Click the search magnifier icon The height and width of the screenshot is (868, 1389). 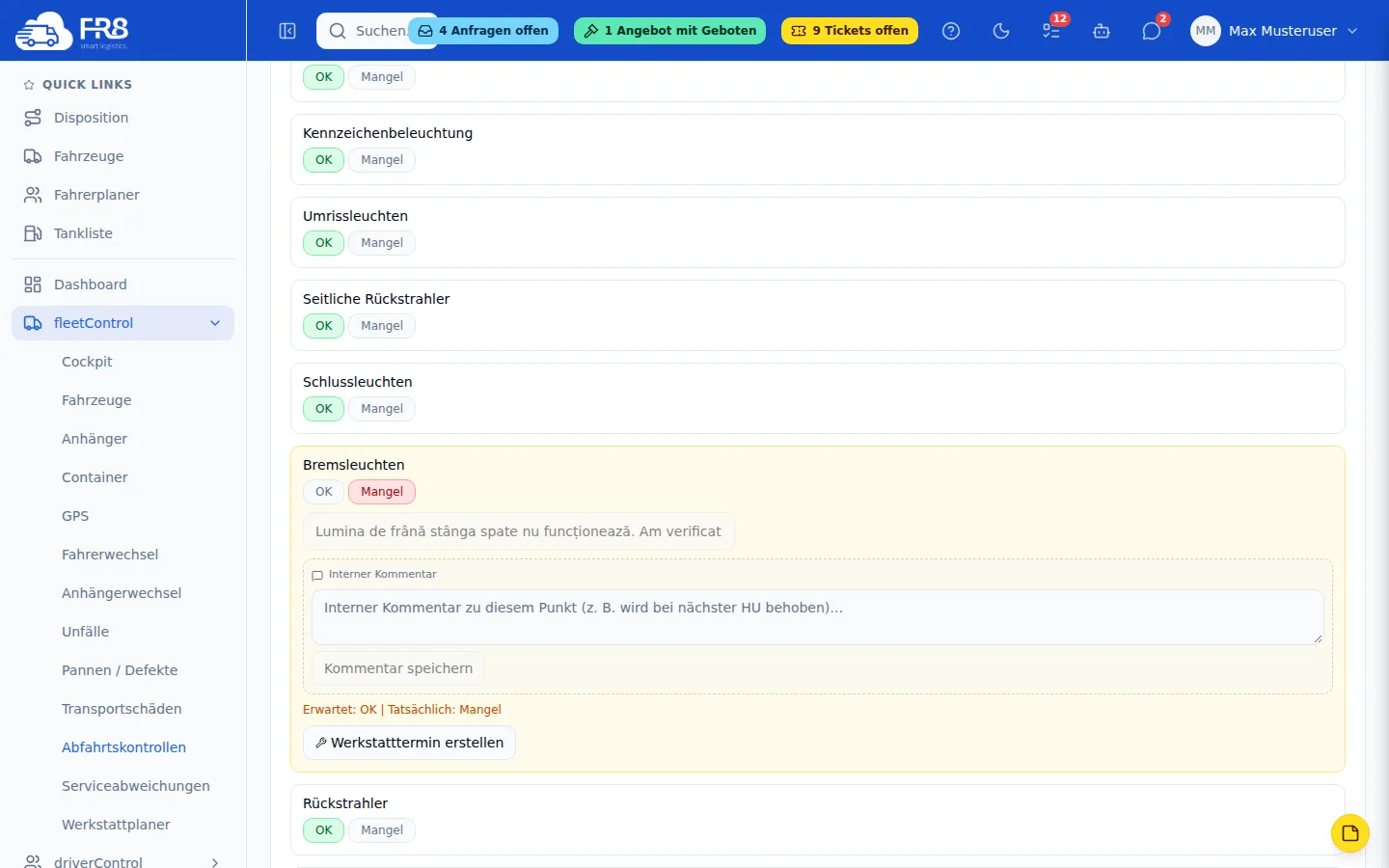coord(338,31)
